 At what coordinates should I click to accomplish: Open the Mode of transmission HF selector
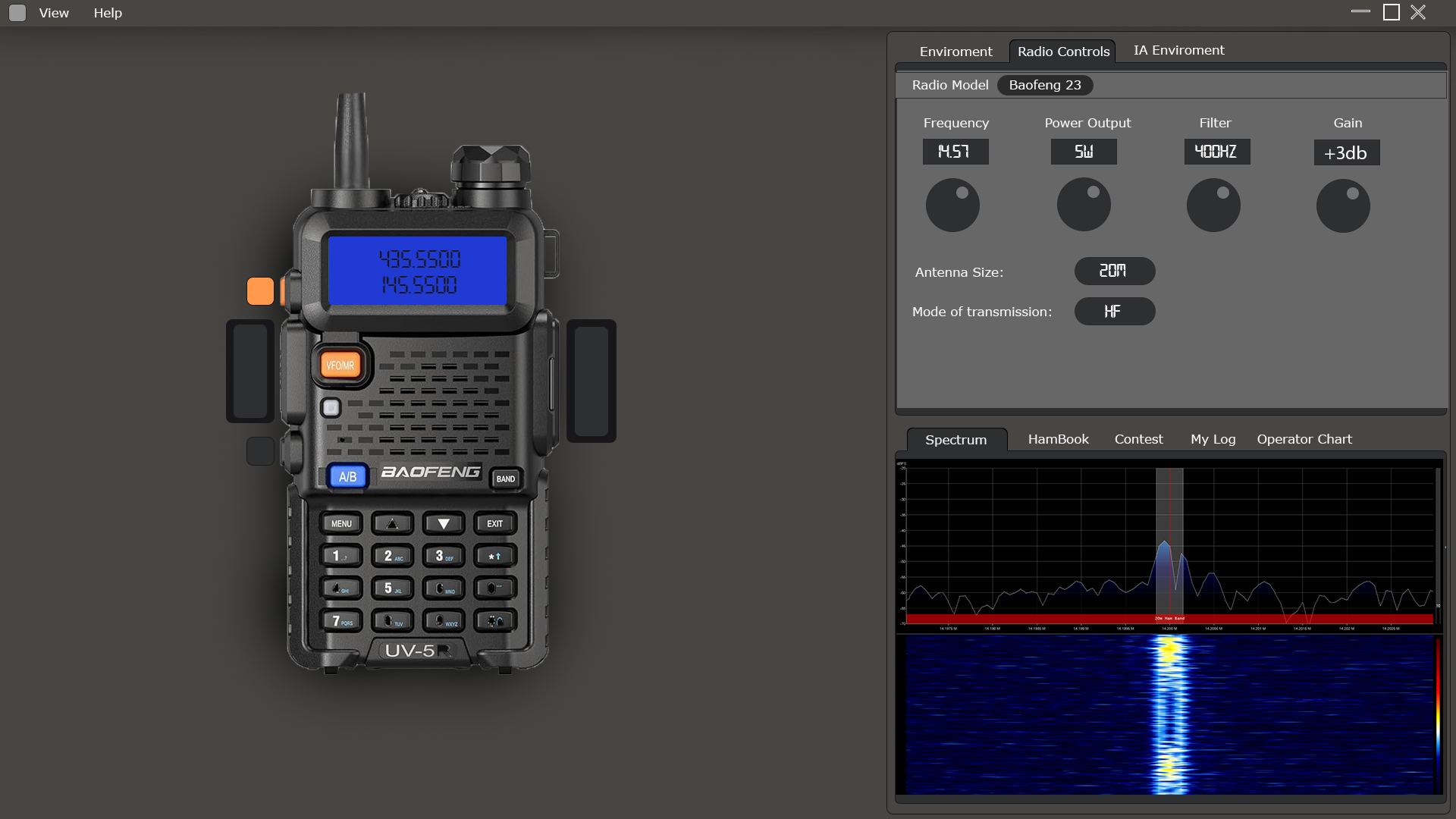click(x=1114, y=311)
